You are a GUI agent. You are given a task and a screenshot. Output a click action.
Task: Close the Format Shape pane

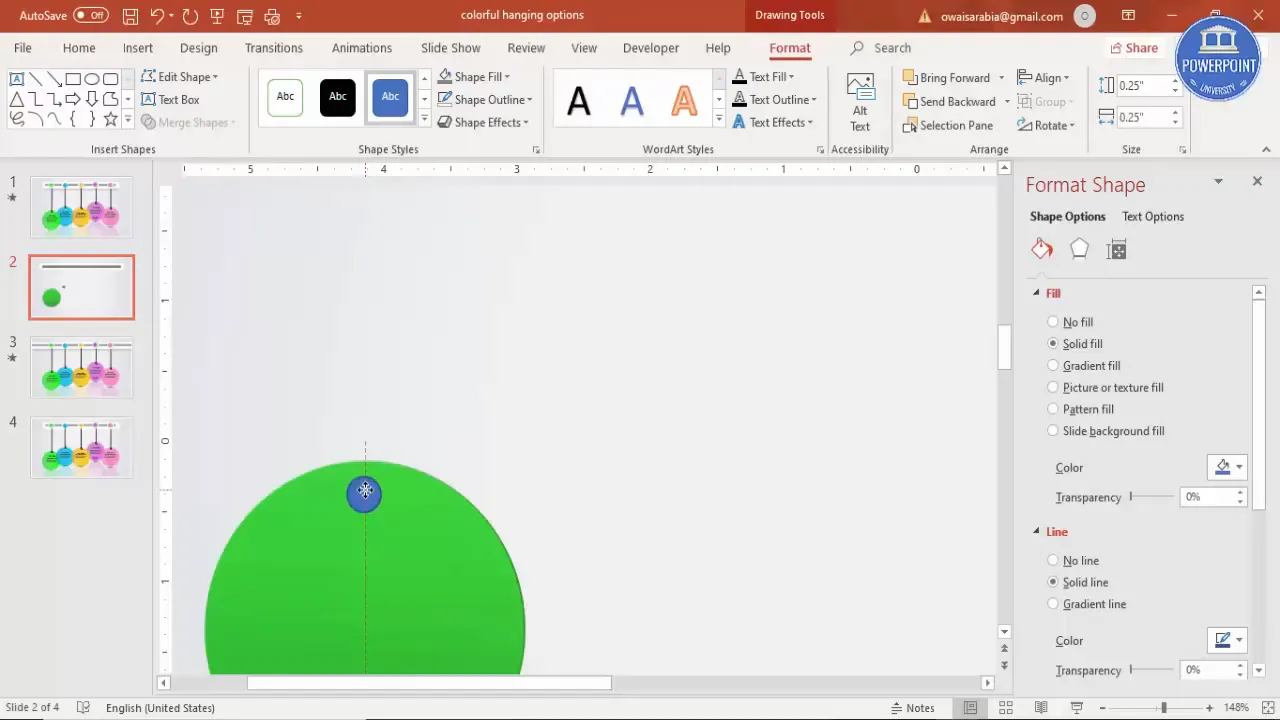1257,181
